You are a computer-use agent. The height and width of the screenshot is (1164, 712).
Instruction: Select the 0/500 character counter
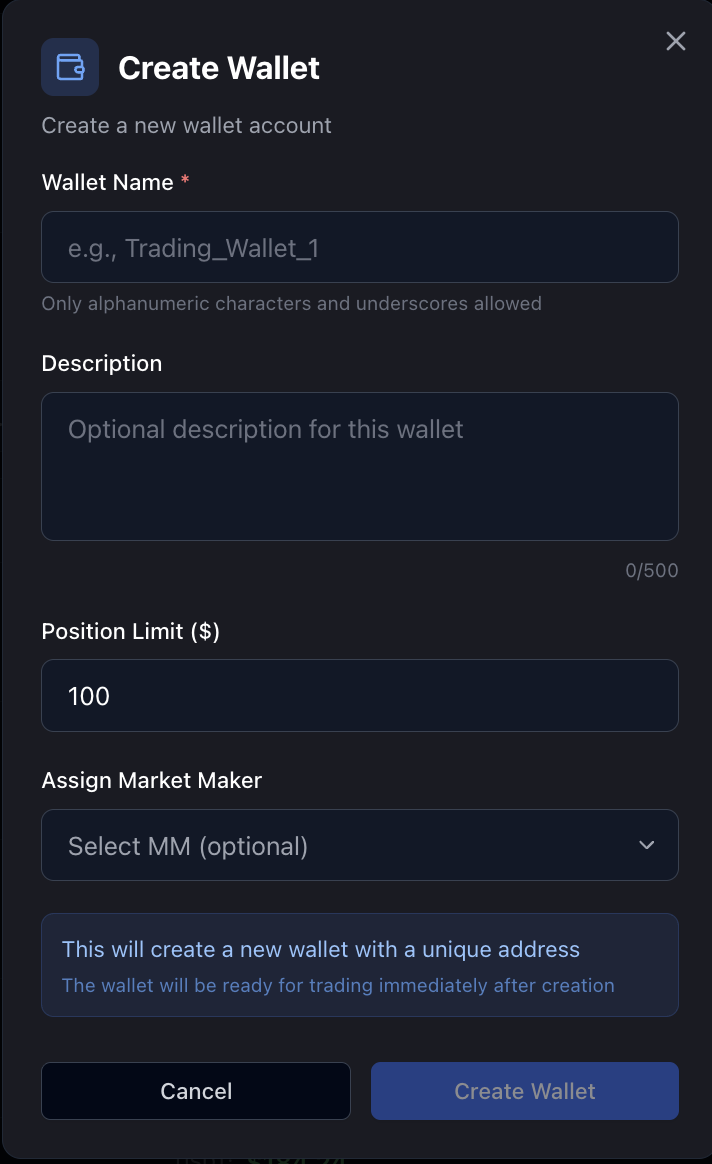[x=652, y=570]
